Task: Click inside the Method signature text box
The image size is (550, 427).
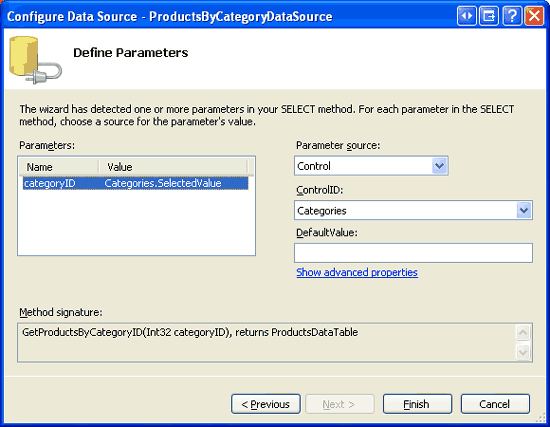Action: click(x=267, y=342)
